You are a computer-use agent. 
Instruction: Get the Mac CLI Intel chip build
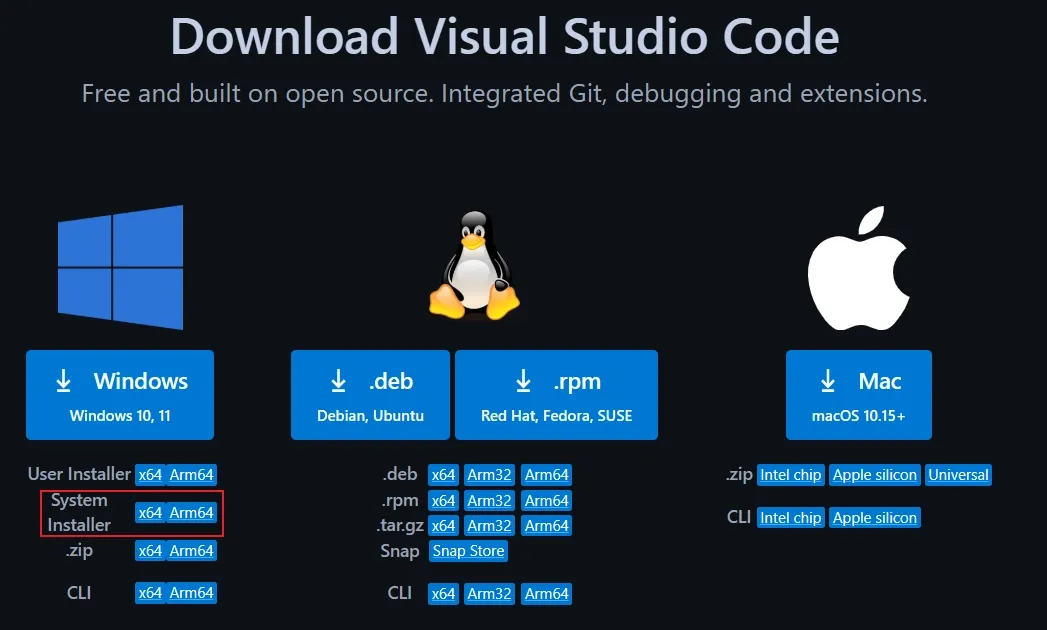click(x=791, y=518)
